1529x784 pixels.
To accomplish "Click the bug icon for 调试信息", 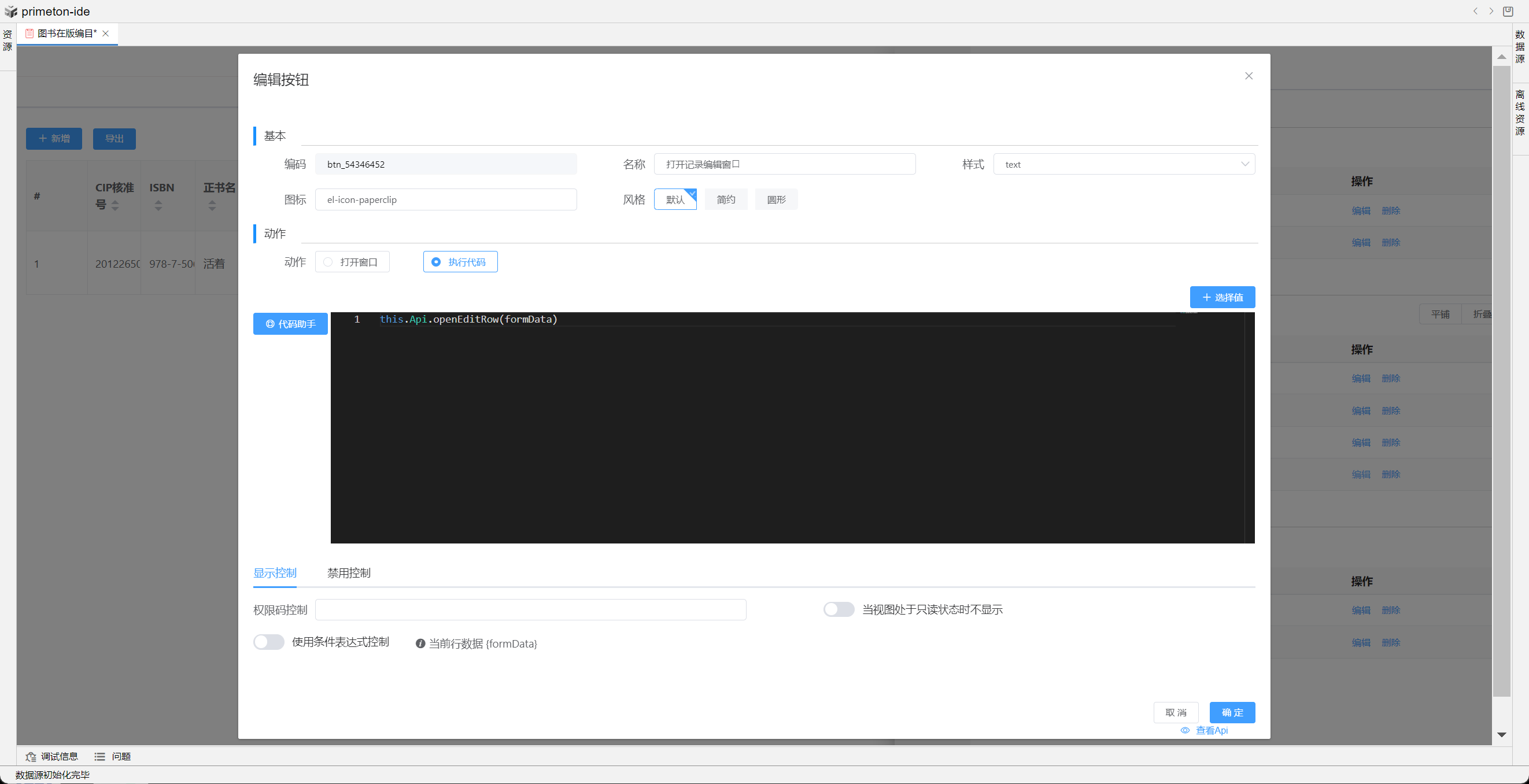I will pos(31,757).
